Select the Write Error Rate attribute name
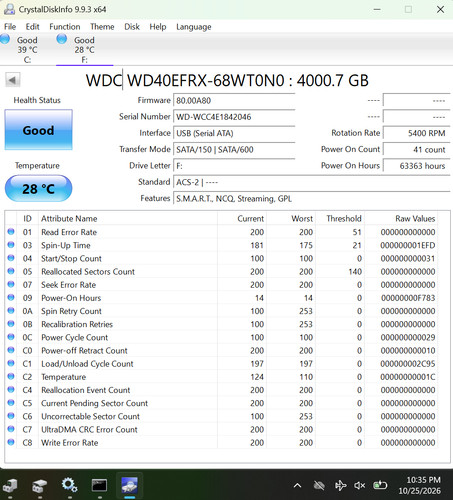The image size is (453, 500). 70,443
